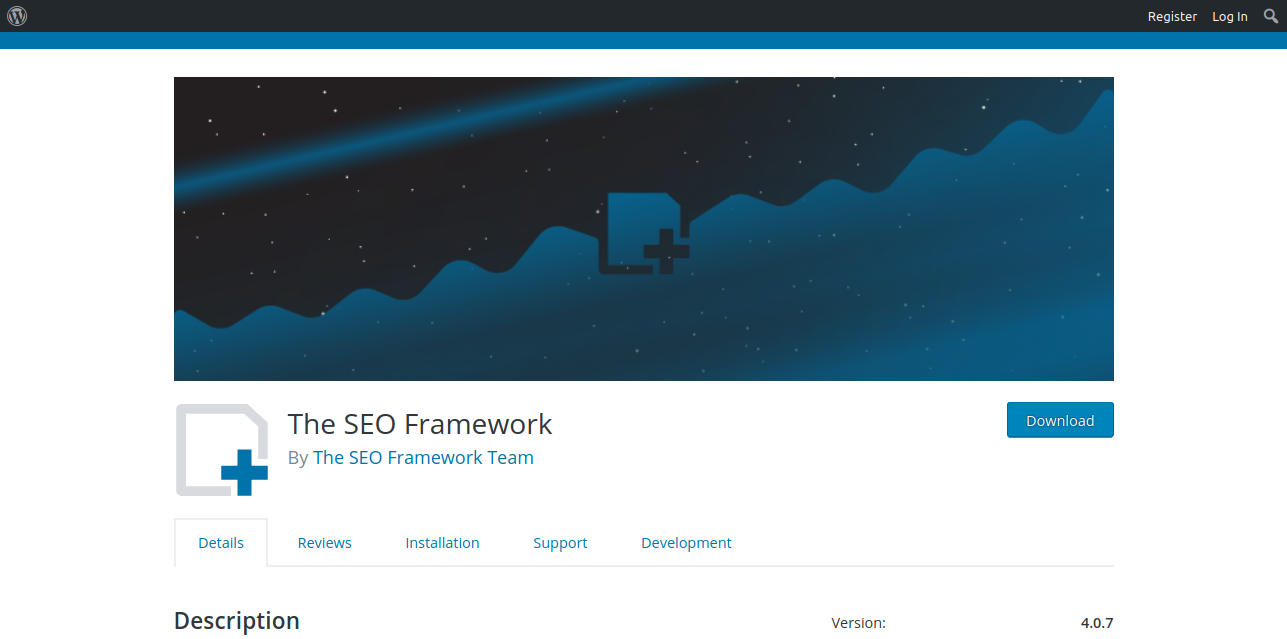This screenshot has width=1287, height=639.
Task: Go to the Support tab
Action: click(560, 543)
